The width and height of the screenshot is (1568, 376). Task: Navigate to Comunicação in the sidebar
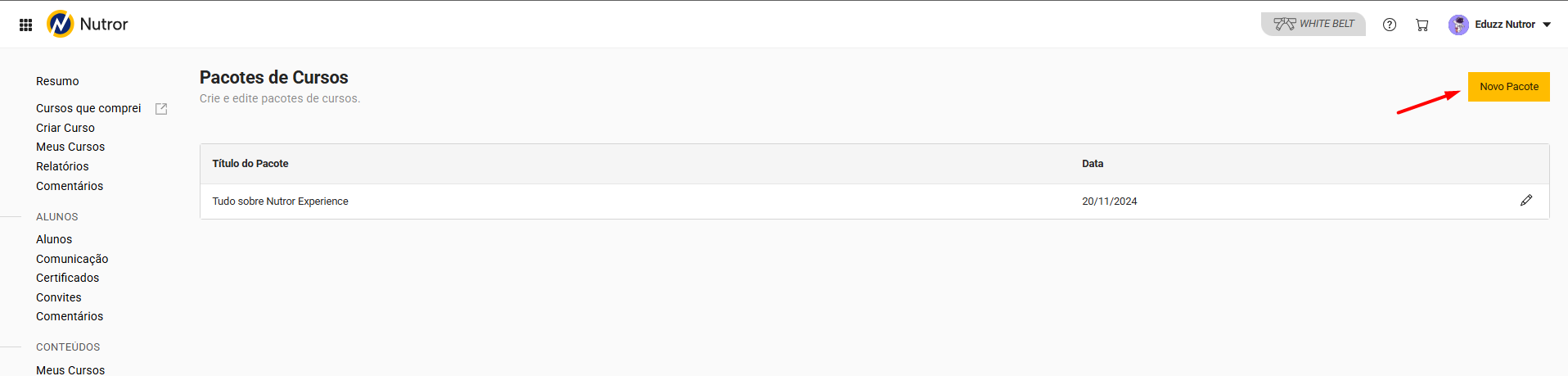pos(72,259)
